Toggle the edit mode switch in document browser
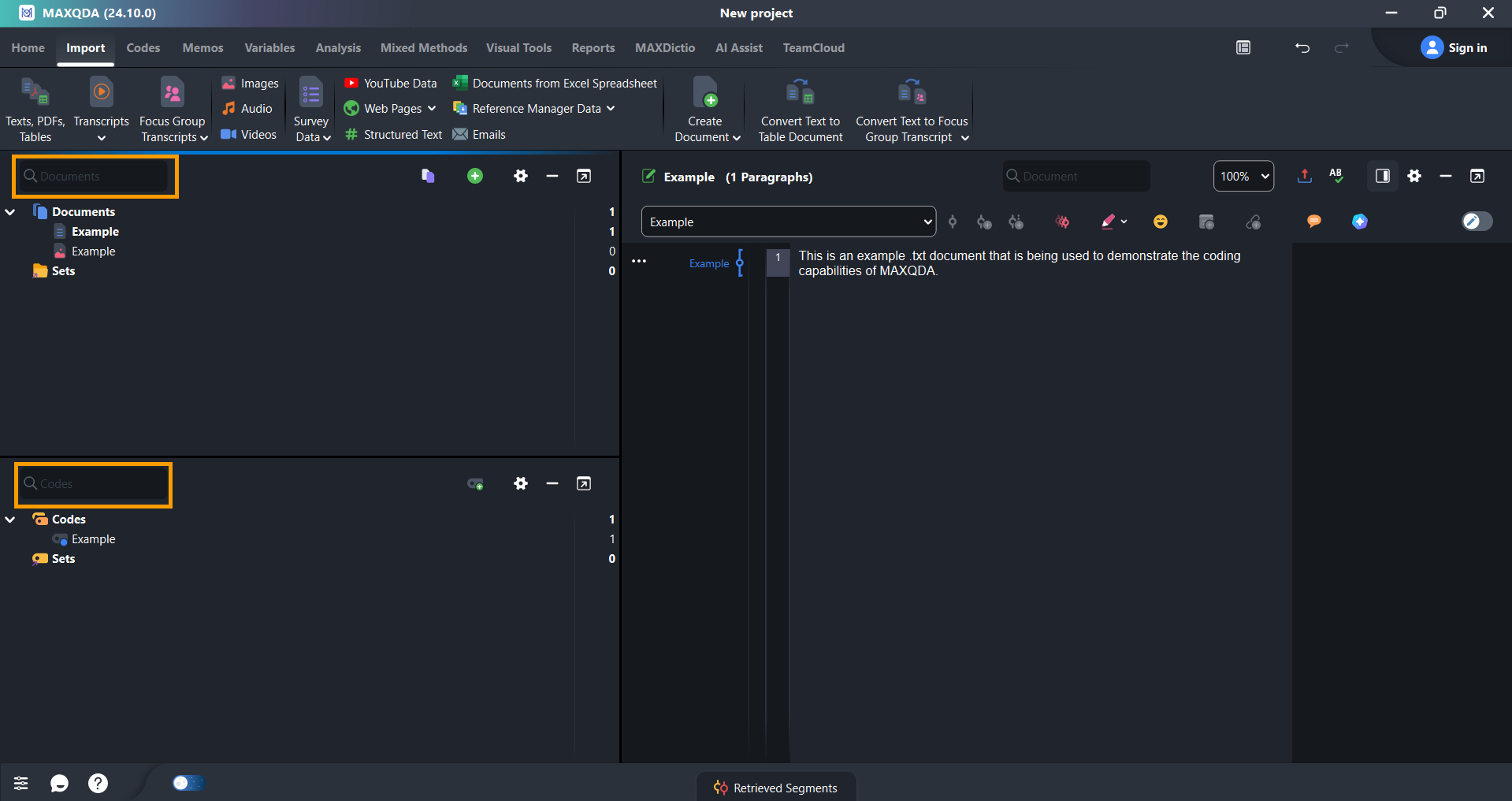The width and height of the screenshot is (1512, 801). (x=1476, y=222)
